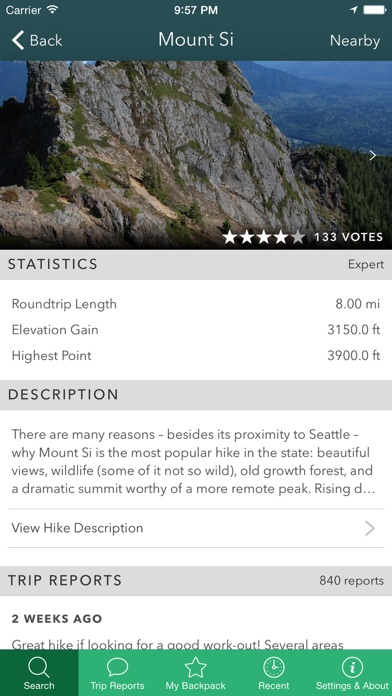Open Settings & About info icon

[352, 667]
